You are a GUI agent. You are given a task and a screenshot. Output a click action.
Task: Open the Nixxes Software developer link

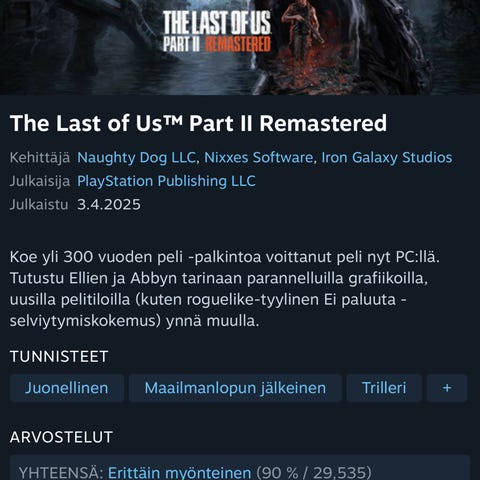[259, 158]
